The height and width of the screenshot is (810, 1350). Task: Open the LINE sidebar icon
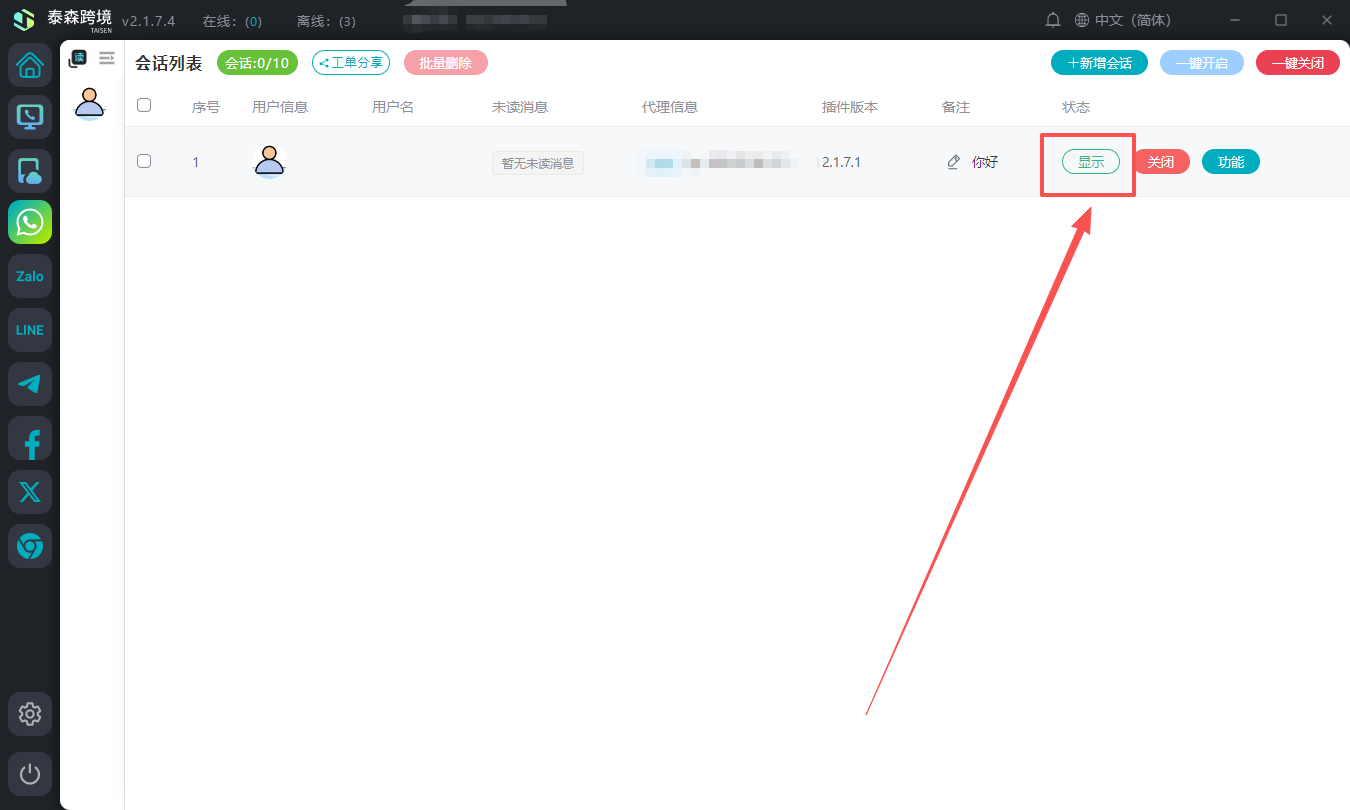pos(30,330)
